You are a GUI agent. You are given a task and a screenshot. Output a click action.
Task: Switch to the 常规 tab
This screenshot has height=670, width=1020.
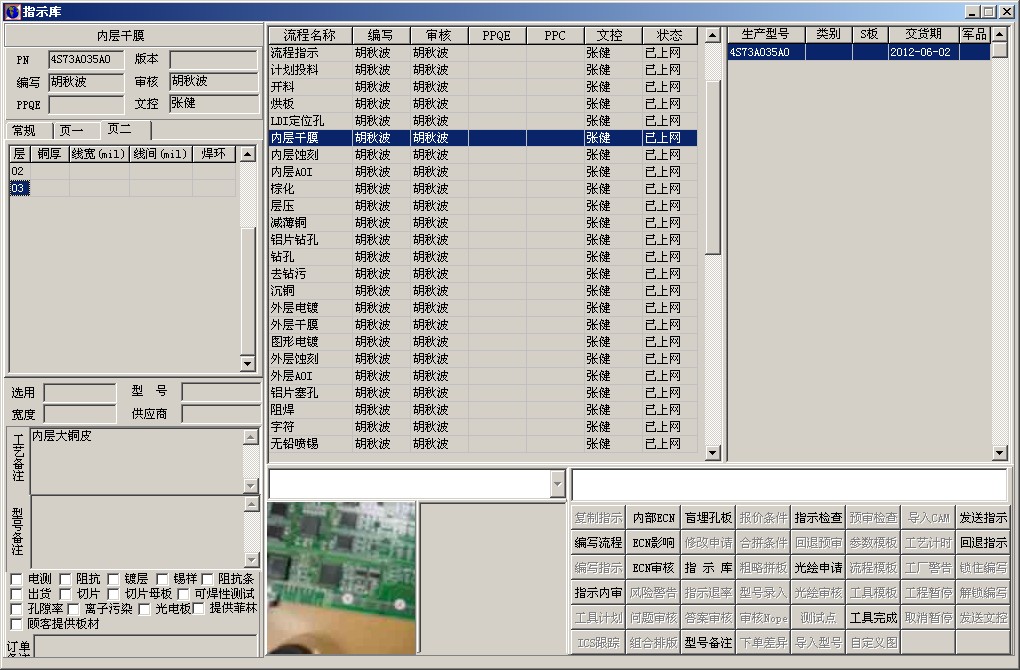(x=24, y=131)
